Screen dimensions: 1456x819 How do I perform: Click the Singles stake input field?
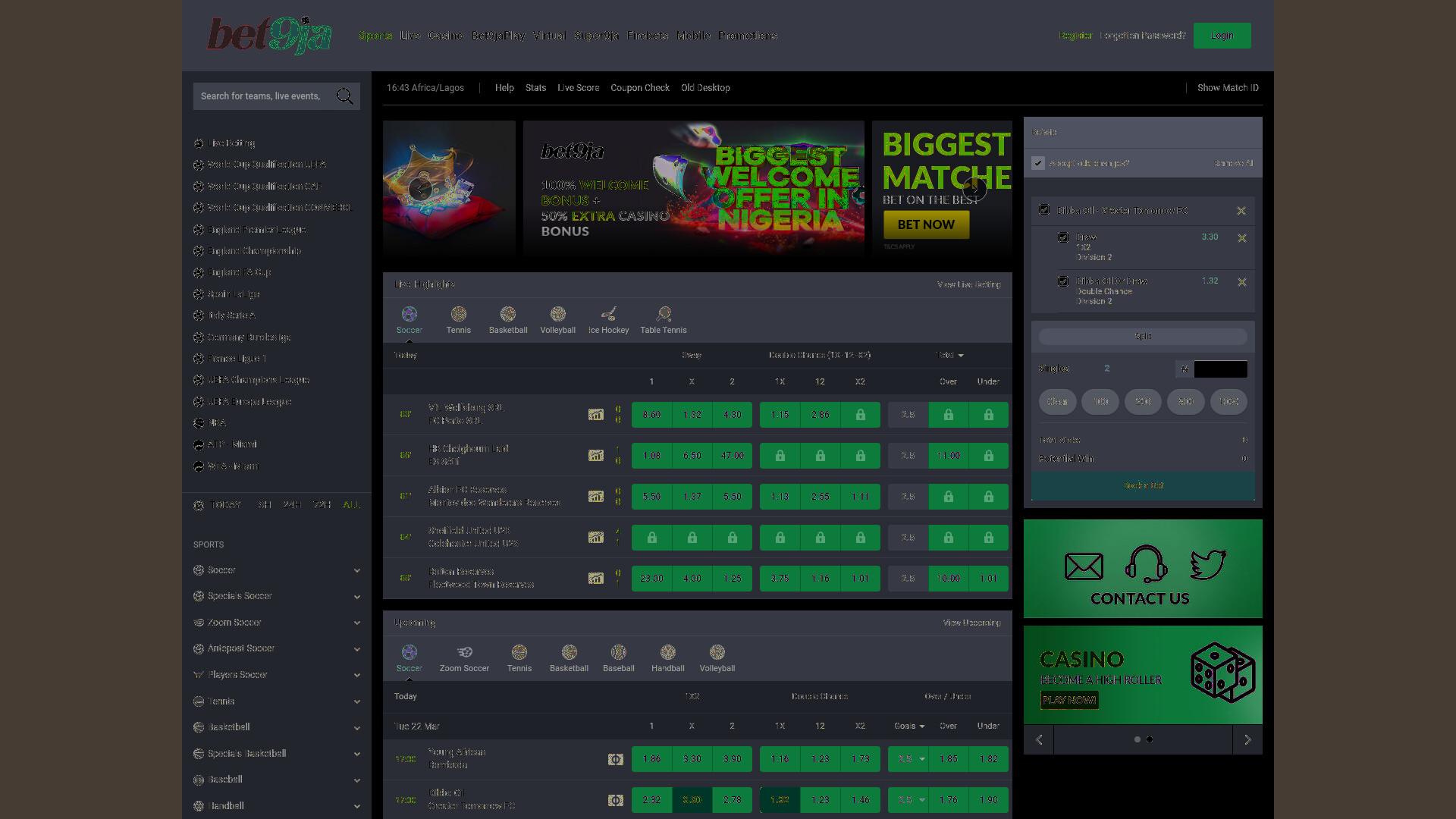(x=1220, y=369)
